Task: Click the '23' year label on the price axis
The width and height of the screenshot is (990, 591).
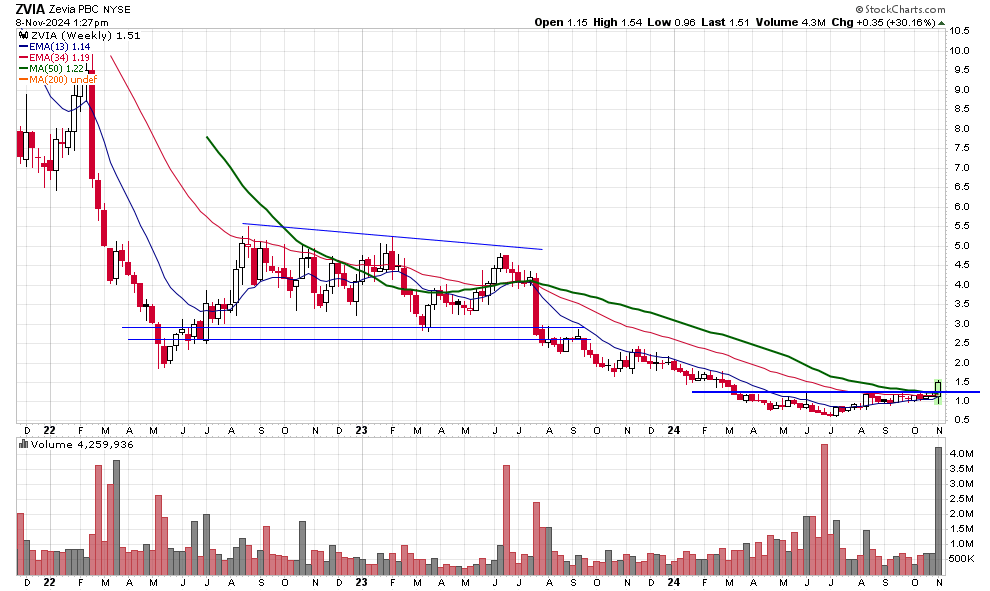Action: point(361,429)
